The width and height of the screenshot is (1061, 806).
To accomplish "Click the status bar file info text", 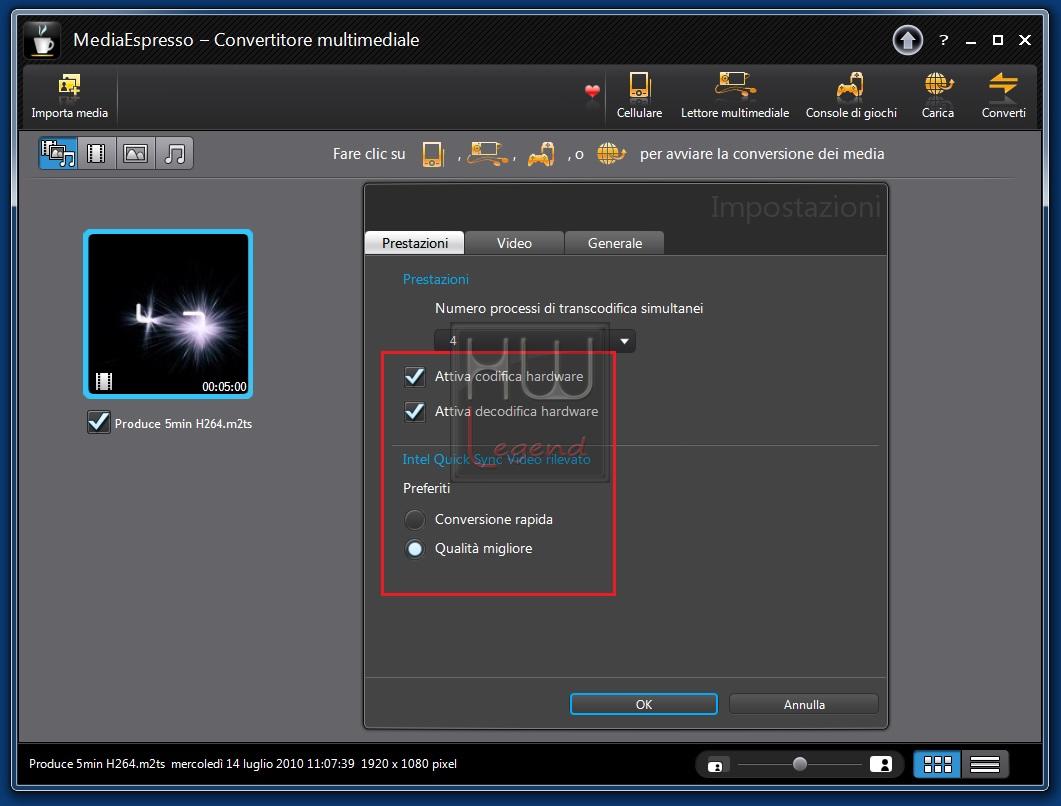I will point(243,764).
